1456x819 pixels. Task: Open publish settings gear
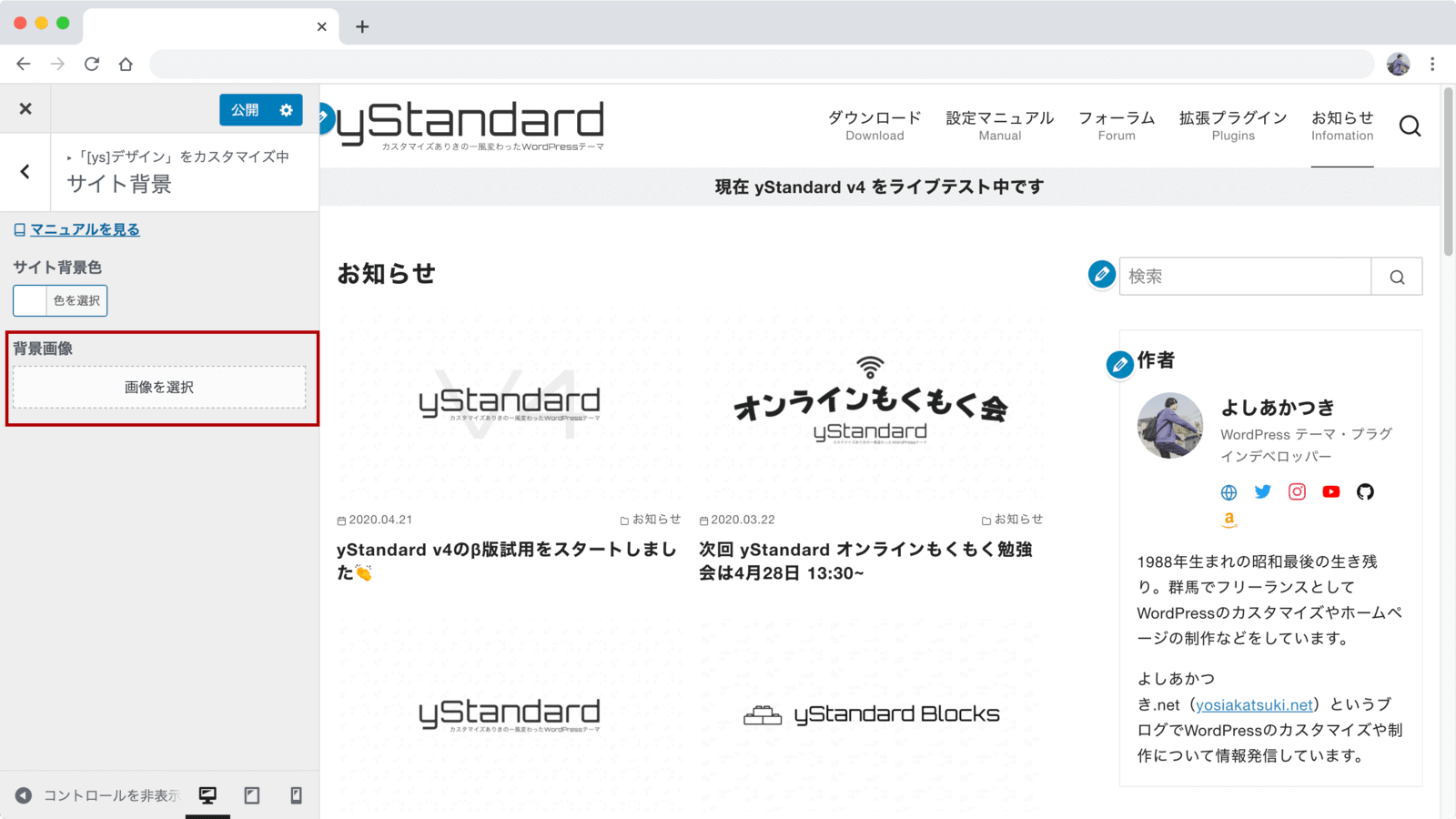tap(287, 110)
